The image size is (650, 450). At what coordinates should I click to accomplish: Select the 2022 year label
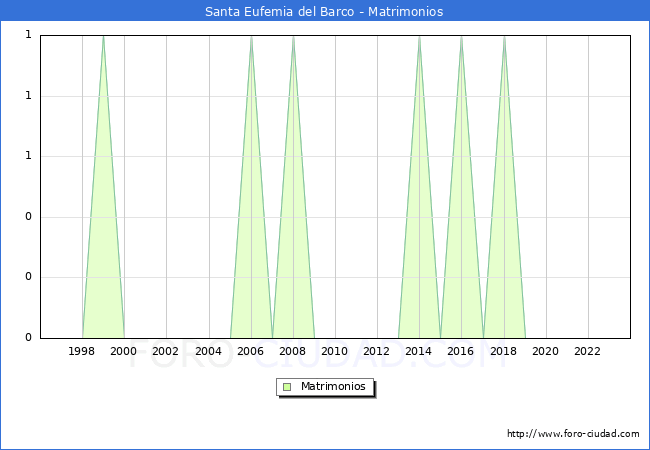[x=587, y=351]
